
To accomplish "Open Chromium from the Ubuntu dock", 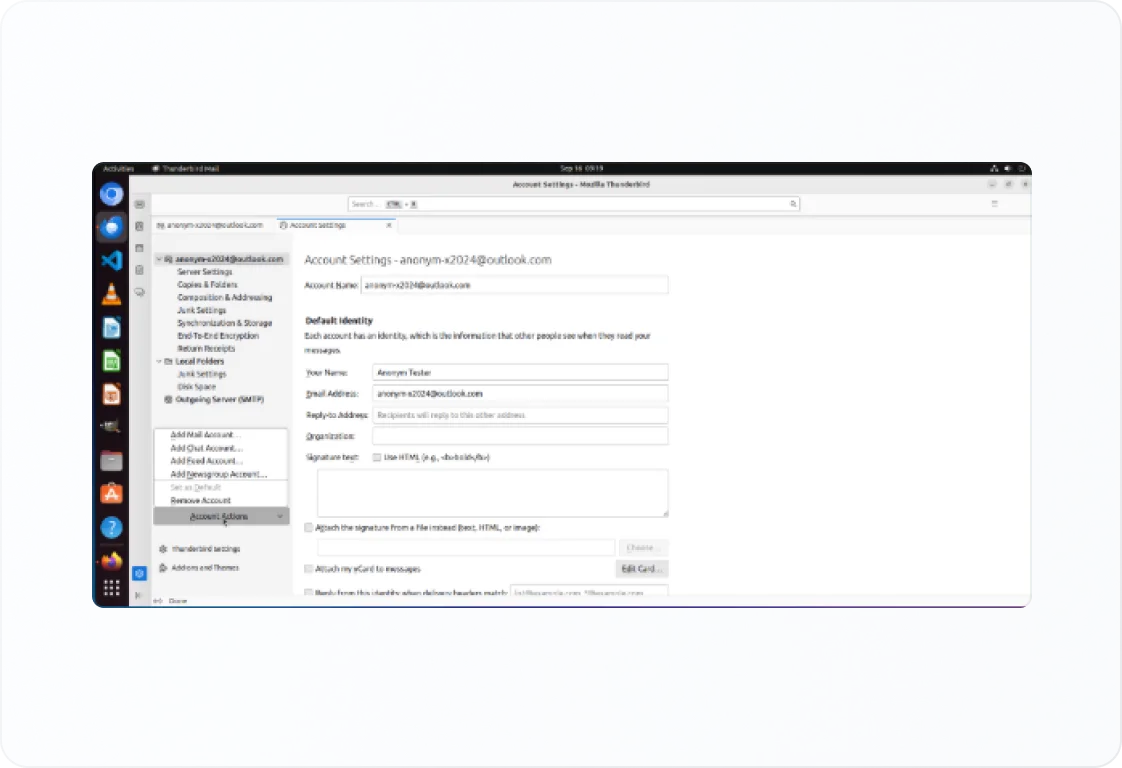I will pos(111,194).
